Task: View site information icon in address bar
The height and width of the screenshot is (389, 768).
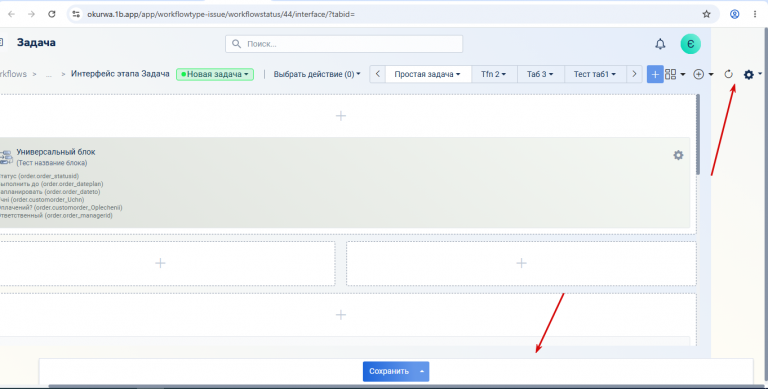Action: click(75, 14)
